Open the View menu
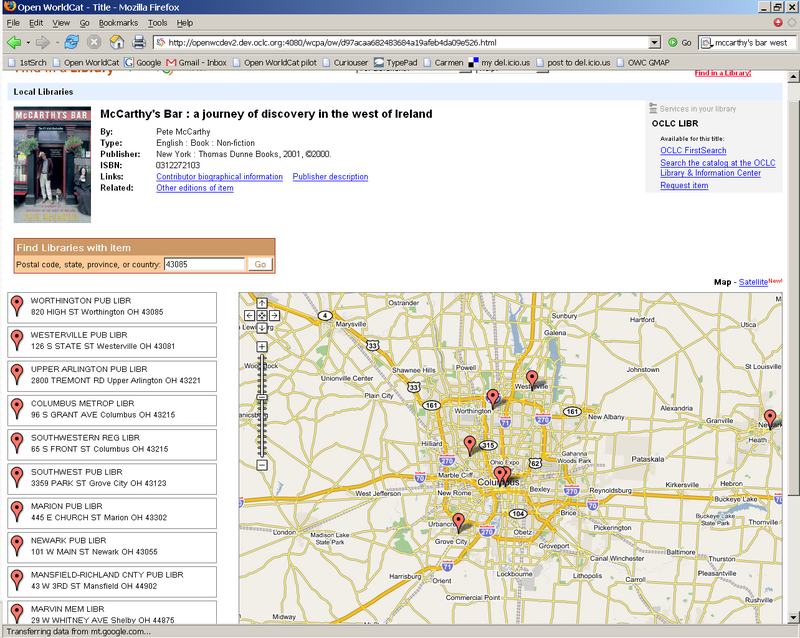The width and height of the screenshot is (800, 638). 61,23
